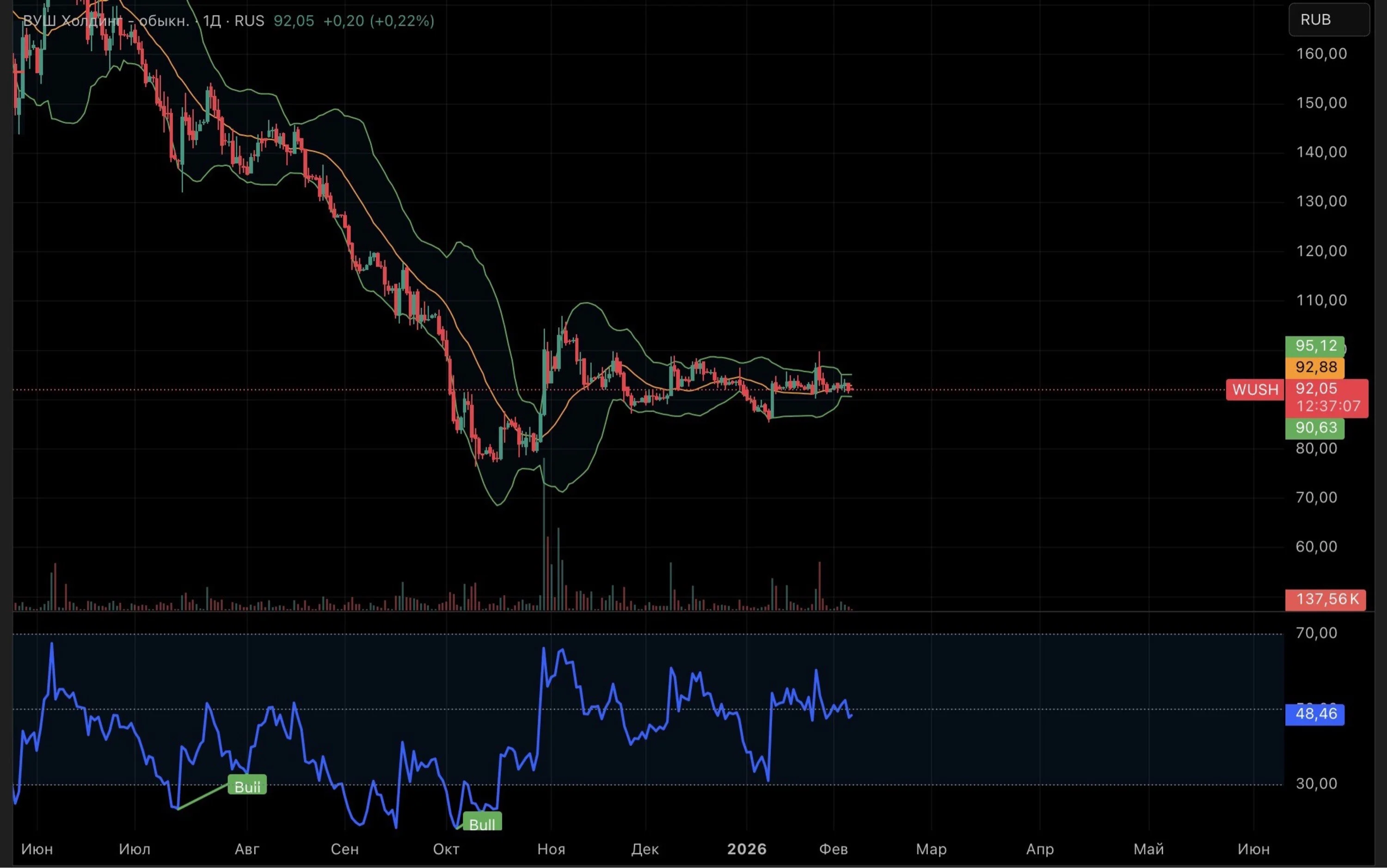The width and height of the screenshot is (1387, 868).
Task: Click the Июл label on time axis
Action: click(135, 850)
